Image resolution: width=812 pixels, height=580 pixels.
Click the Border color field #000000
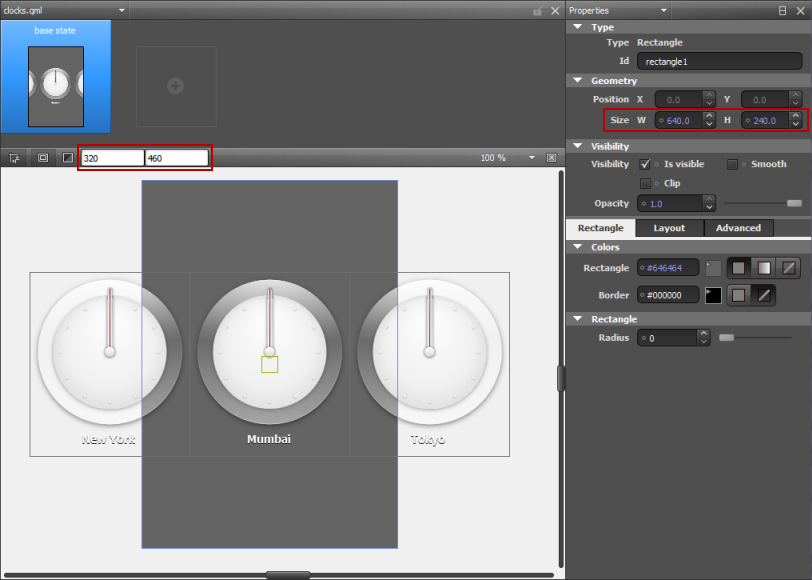(x=668, y=295)
